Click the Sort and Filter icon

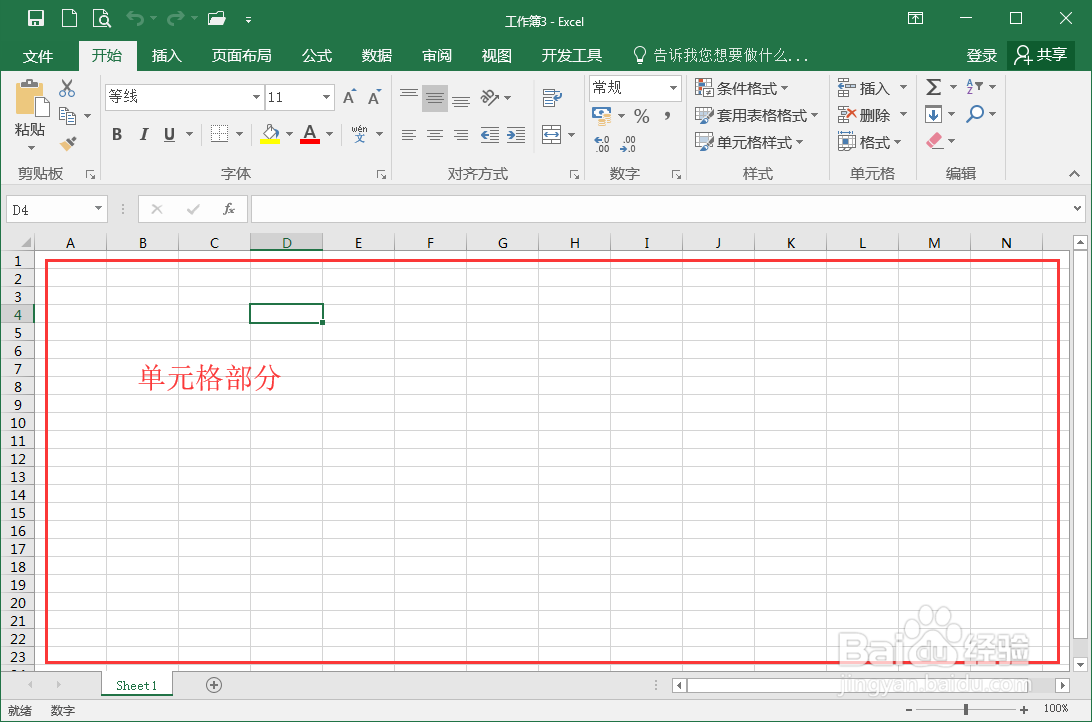974,87
